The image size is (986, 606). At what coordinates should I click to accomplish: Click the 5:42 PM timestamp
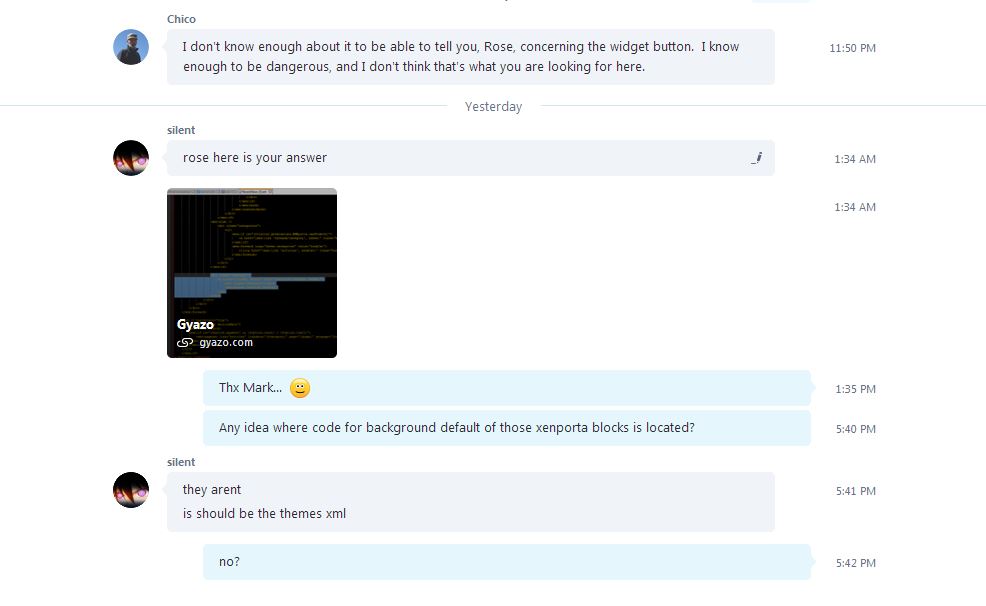pyautogui.click(x=855, y=563)
